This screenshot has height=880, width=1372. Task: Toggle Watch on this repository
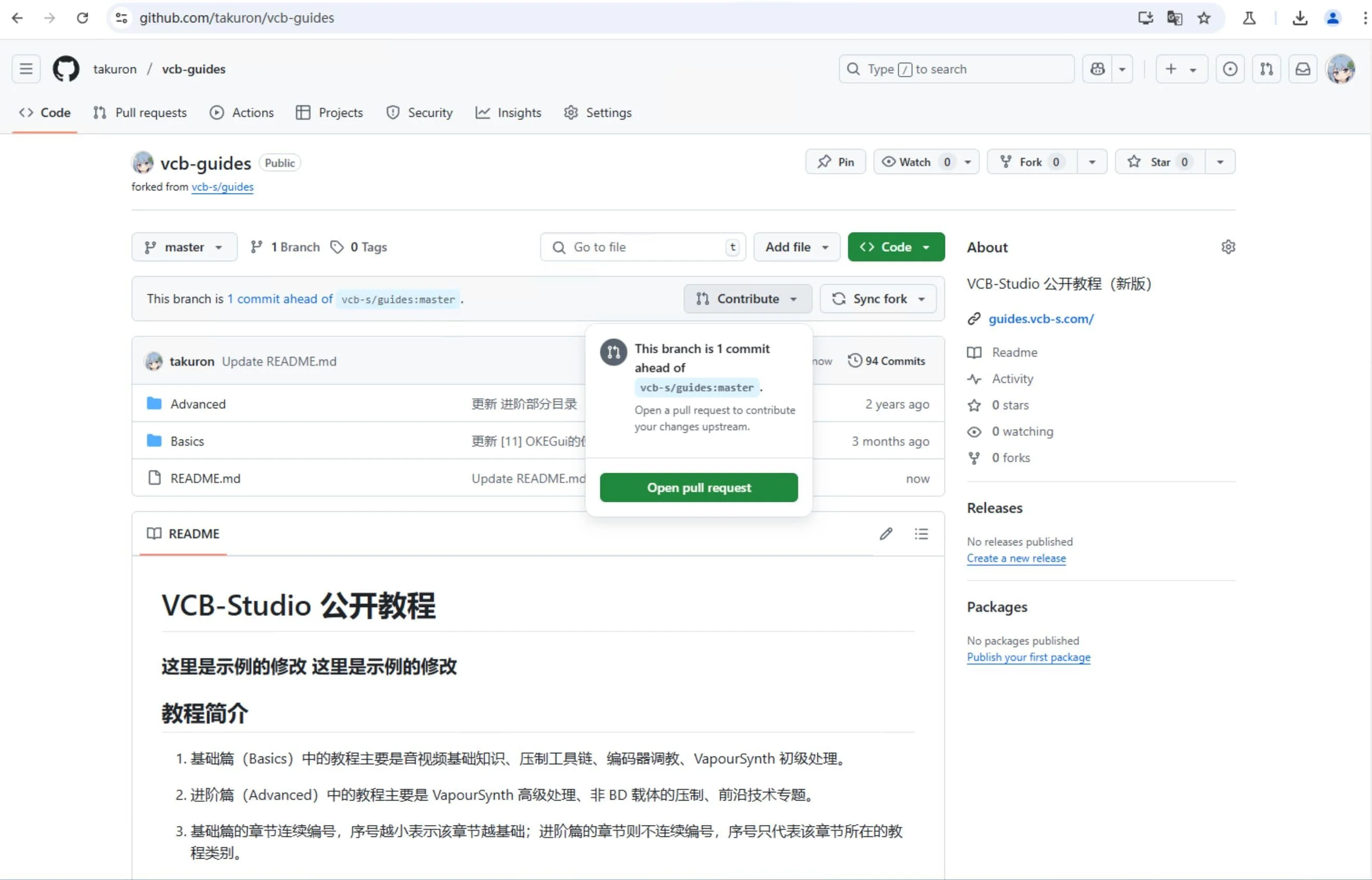point(916,162)
